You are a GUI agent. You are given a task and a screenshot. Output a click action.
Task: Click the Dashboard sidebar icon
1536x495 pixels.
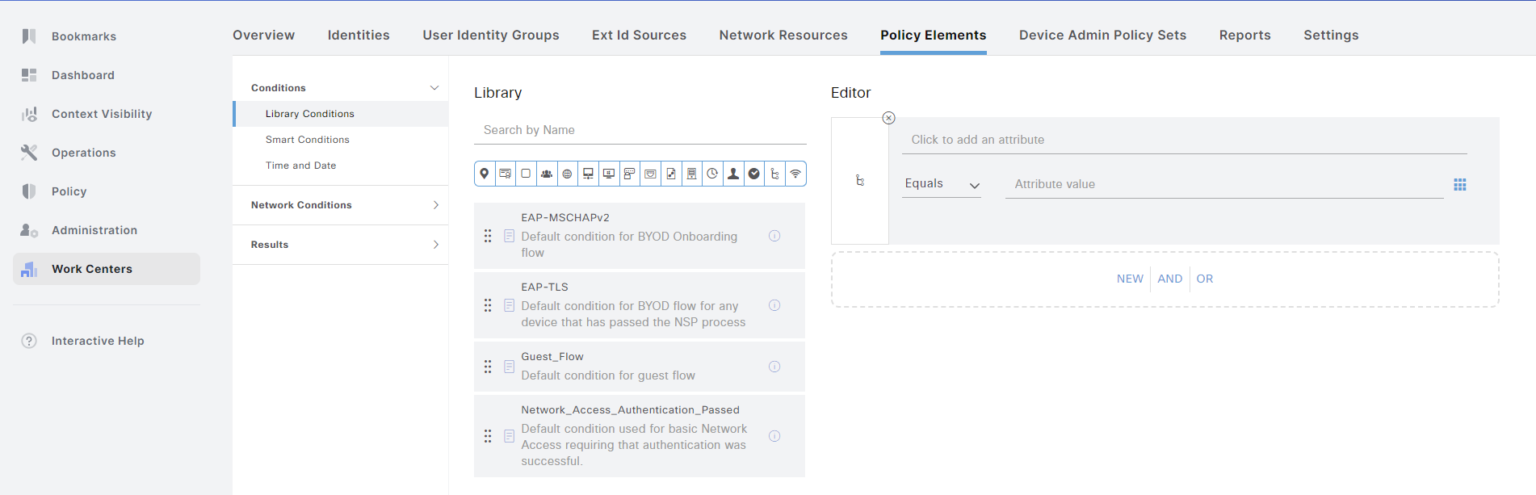click(x=29, y=75)
